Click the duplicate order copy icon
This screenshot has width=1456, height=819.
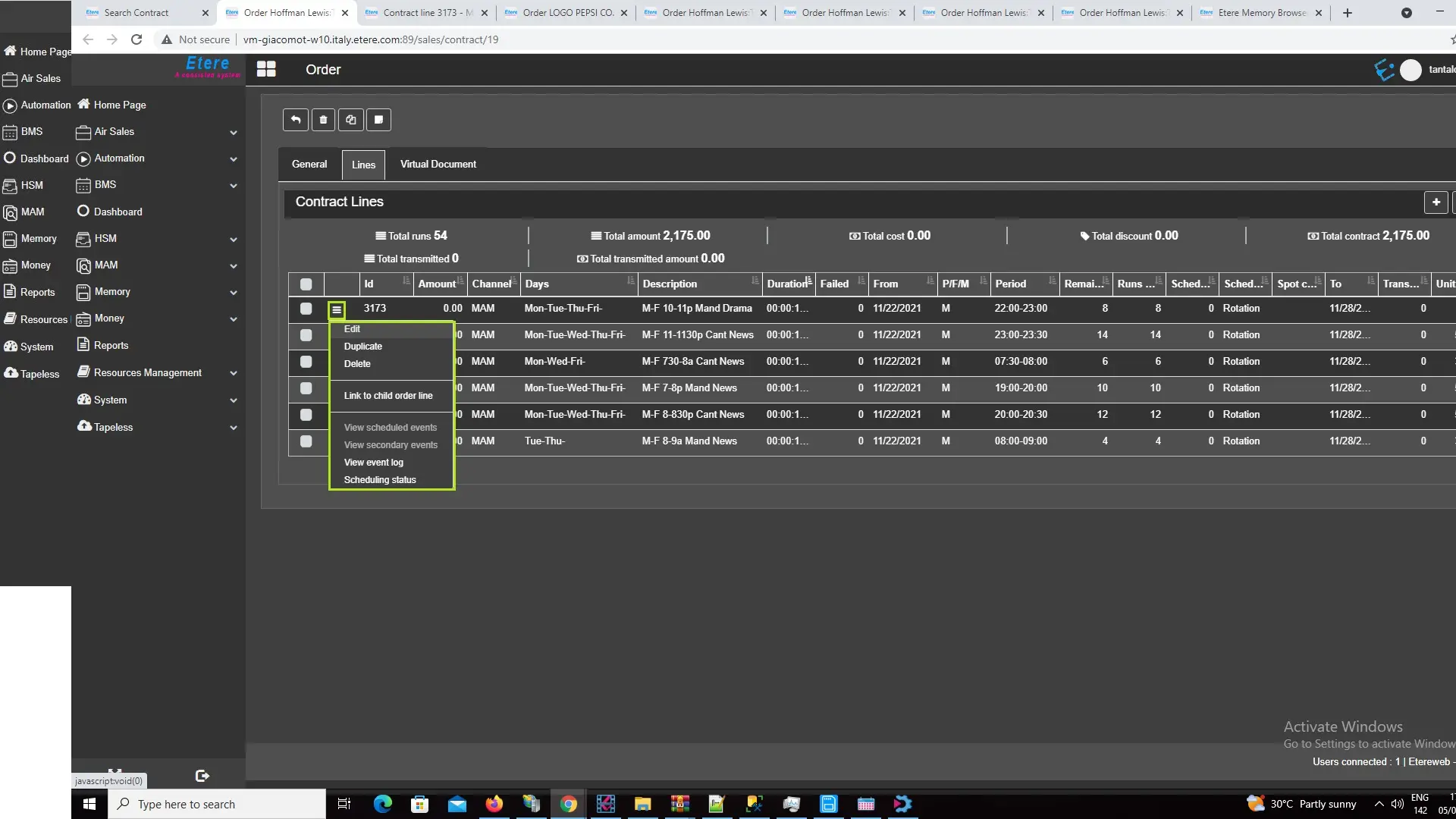(350, 120)
